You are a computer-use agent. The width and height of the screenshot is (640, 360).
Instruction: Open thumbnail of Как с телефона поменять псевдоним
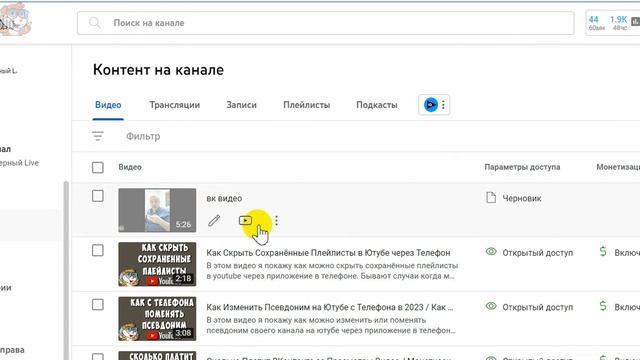pos(157,319)
